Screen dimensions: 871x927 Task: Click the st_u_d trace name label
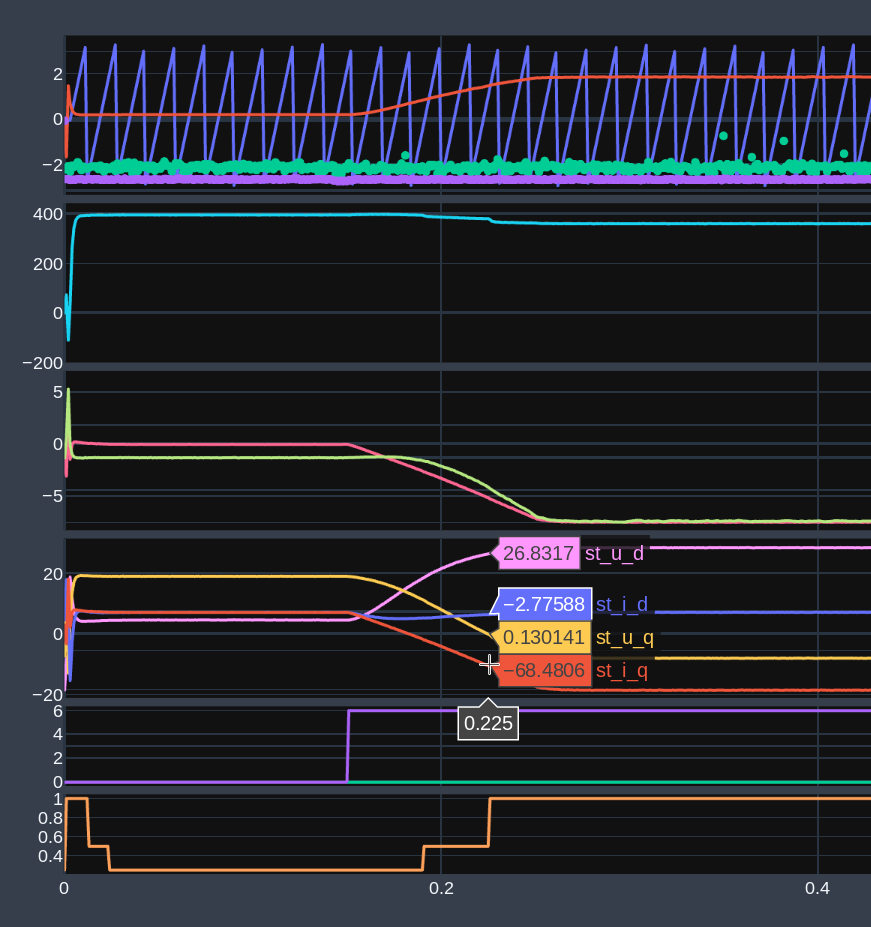(x=614, y=553)
